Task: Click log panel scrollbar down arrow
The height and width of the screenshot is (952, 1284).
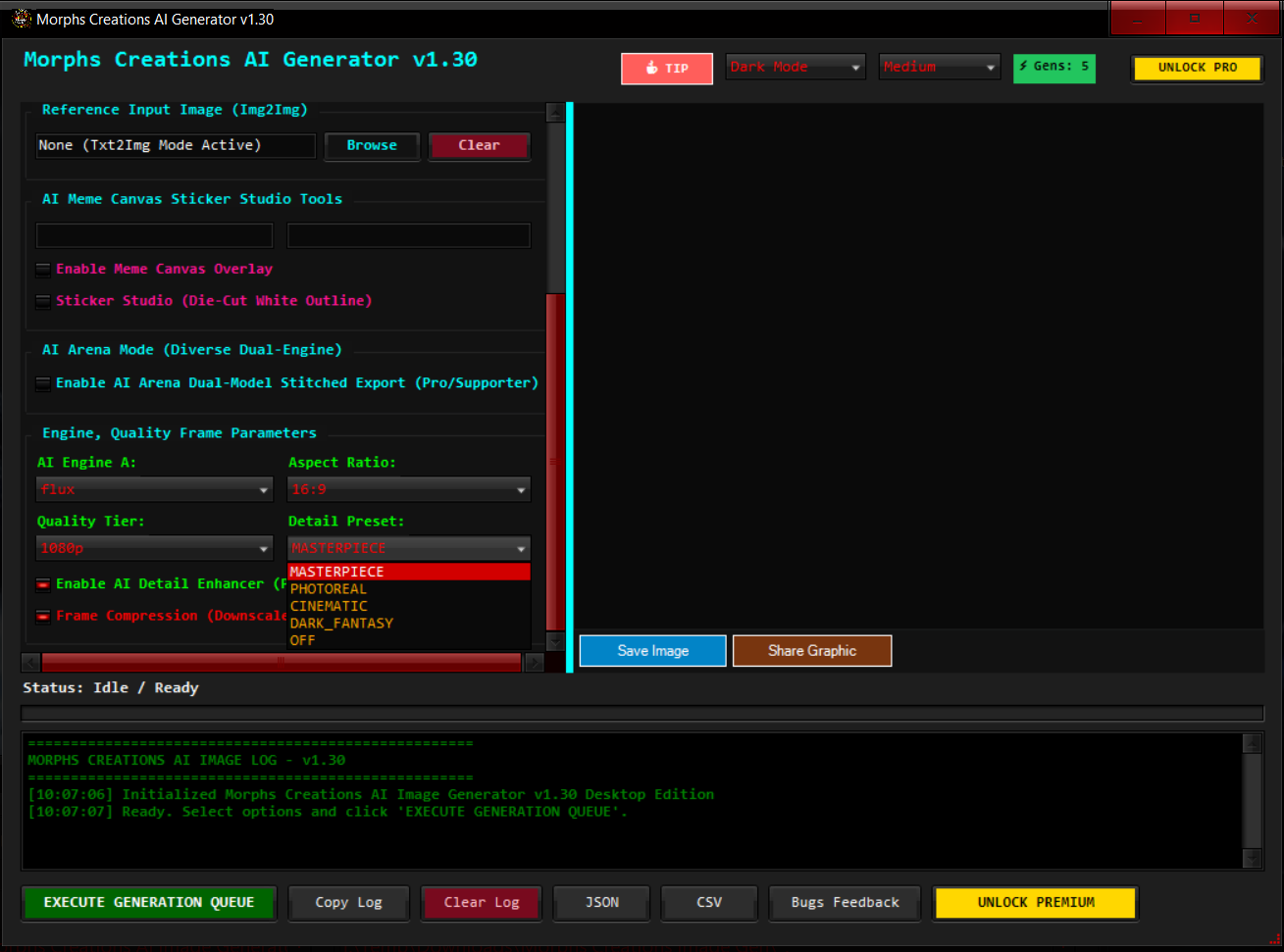Action: (x=1252, y=859)
